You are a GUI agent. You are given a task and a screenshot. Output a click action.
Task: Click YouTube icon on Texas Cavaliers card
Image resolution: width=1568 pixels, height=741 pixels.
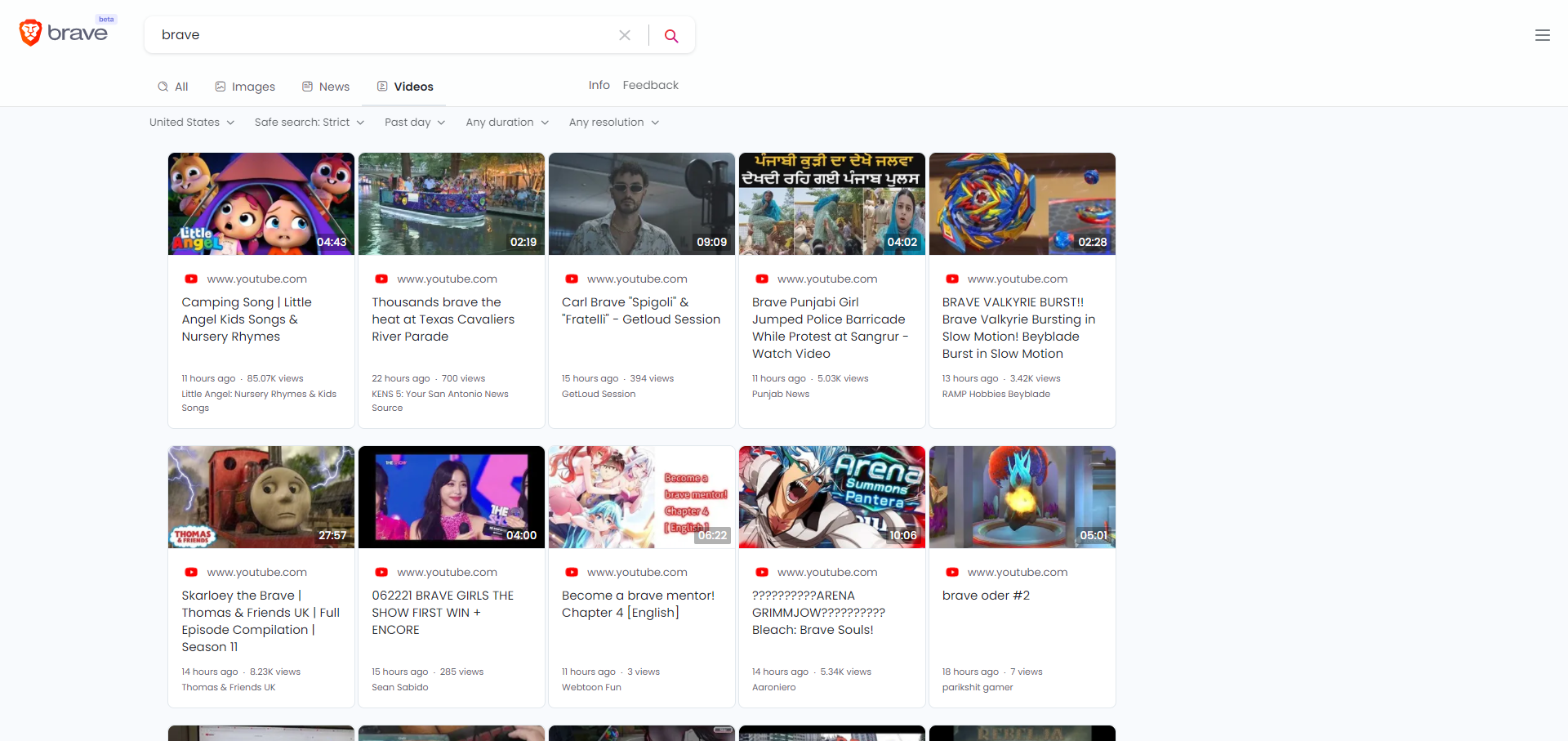(381, 279)
